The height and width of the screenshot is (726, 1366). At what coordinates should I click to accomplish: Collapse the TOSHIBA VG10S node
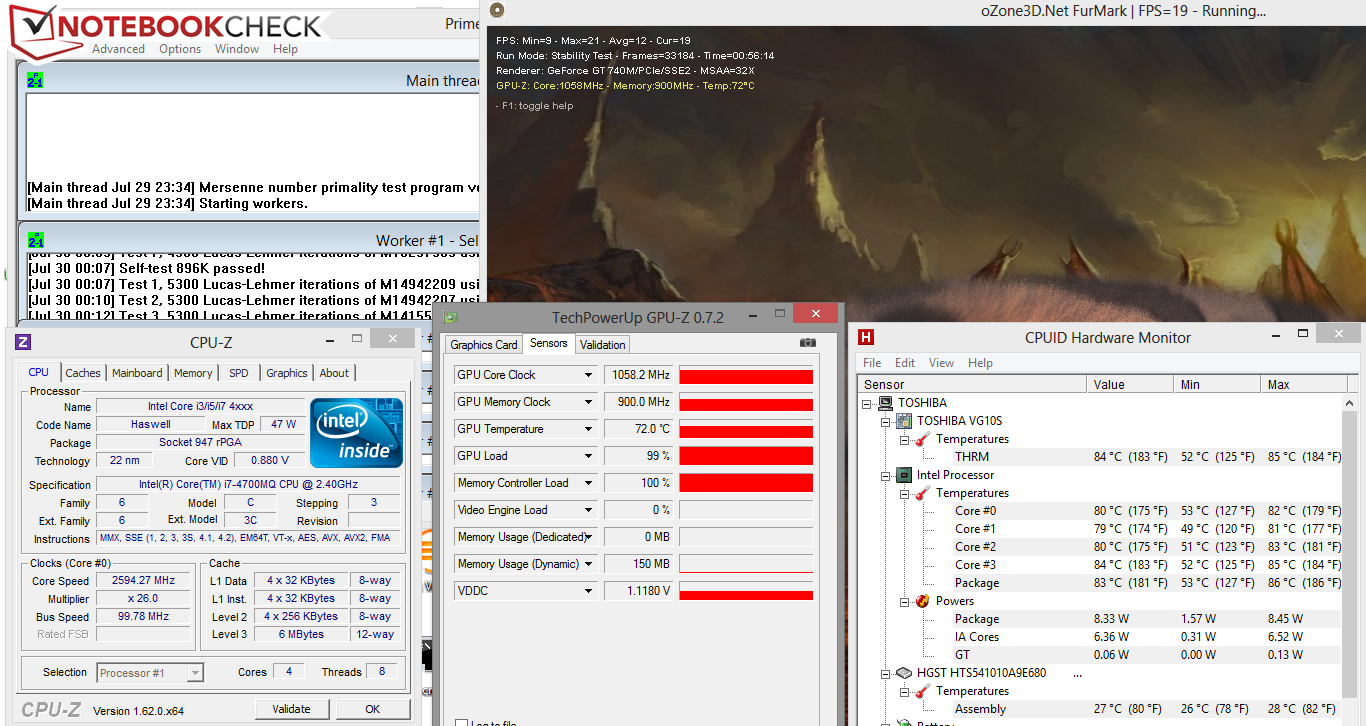(x=886, y=421)
